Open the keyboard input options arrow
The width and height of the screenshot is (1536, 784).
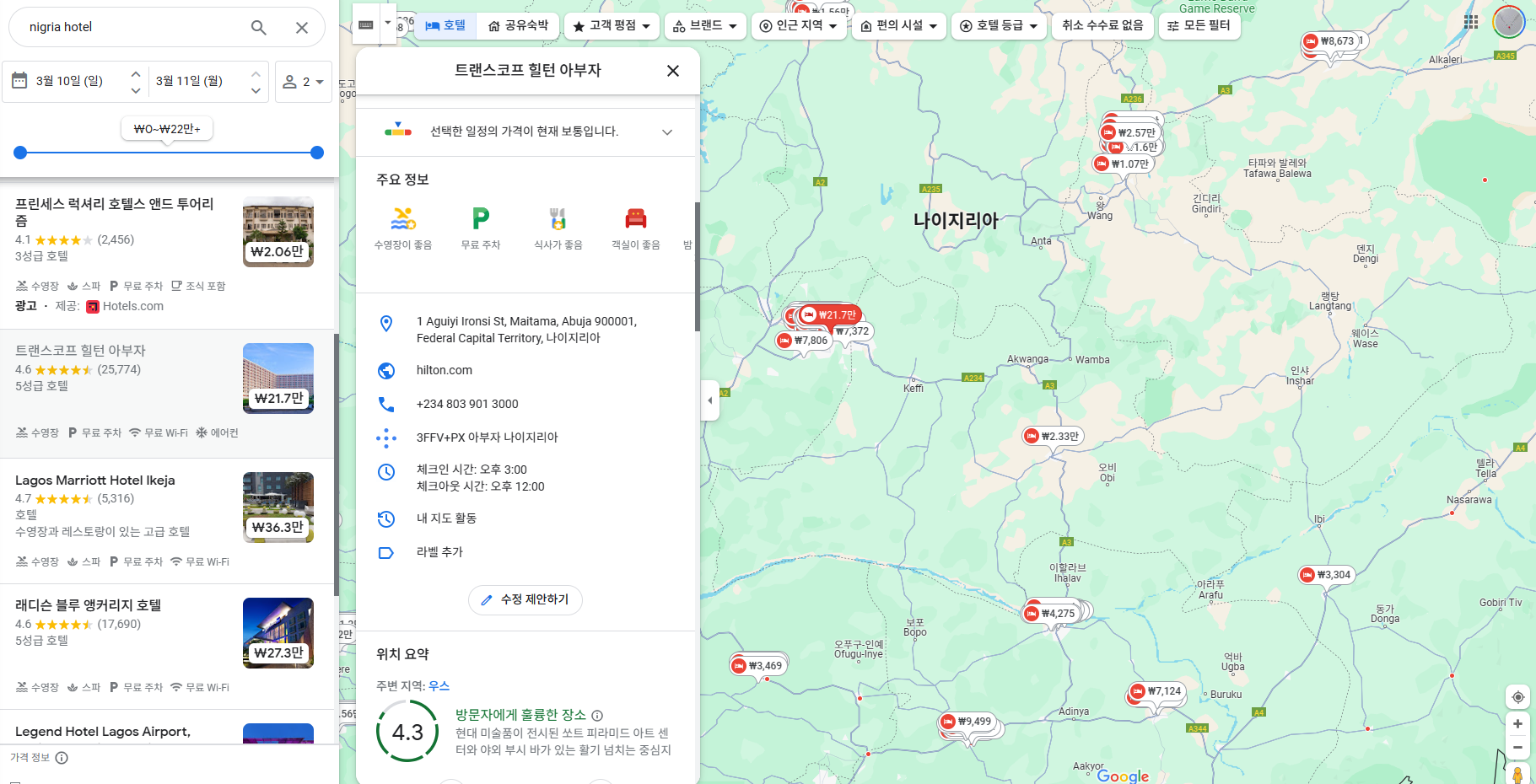[388, 22]
